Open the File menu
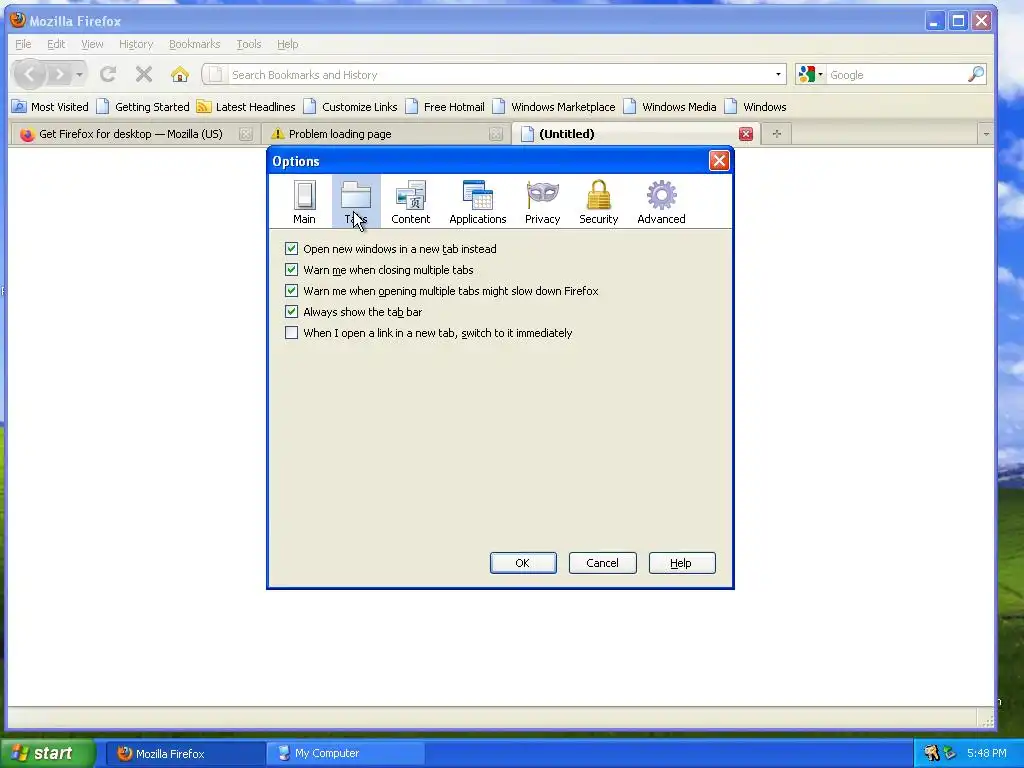Image resolution: width=1024 pixels, height=768 pixels. coord(23,44)
